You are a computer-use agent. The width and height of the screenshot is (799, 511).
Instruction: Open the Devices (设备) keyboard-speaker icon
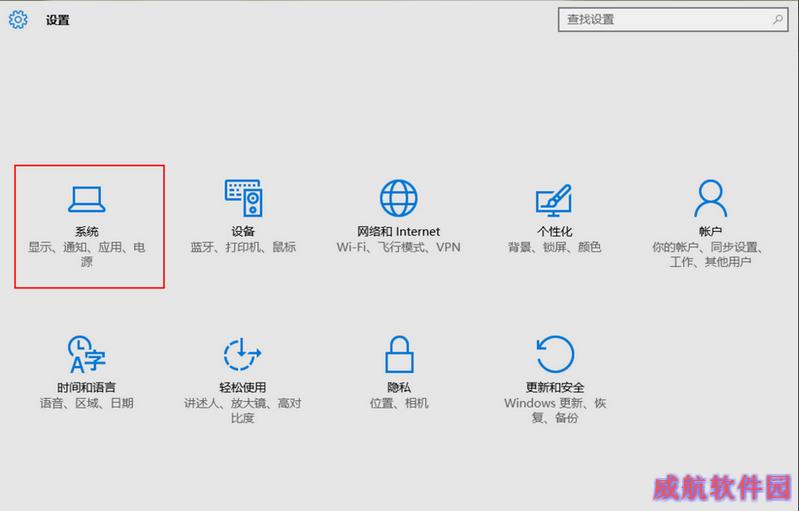click(243, 198)
